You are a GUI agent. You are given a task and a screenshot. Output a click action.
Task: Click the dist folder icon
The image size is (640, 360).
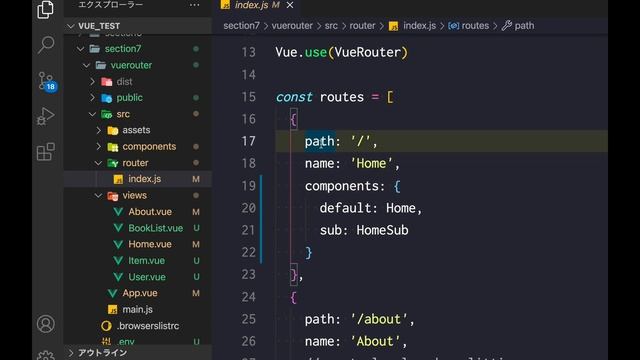pos(107,82)
